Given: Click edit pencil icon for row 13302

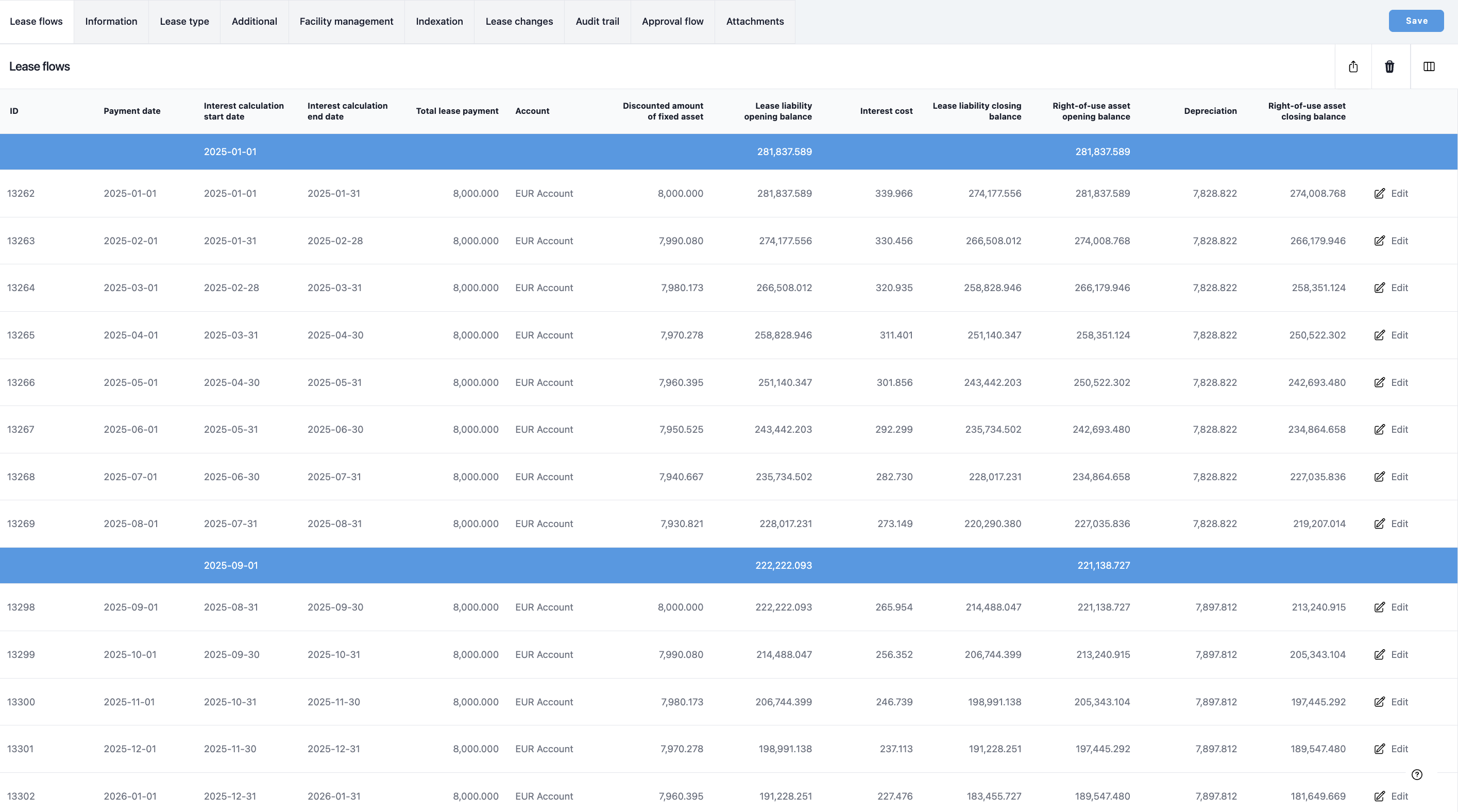Looking at the screenshot, I should 1379,796.
